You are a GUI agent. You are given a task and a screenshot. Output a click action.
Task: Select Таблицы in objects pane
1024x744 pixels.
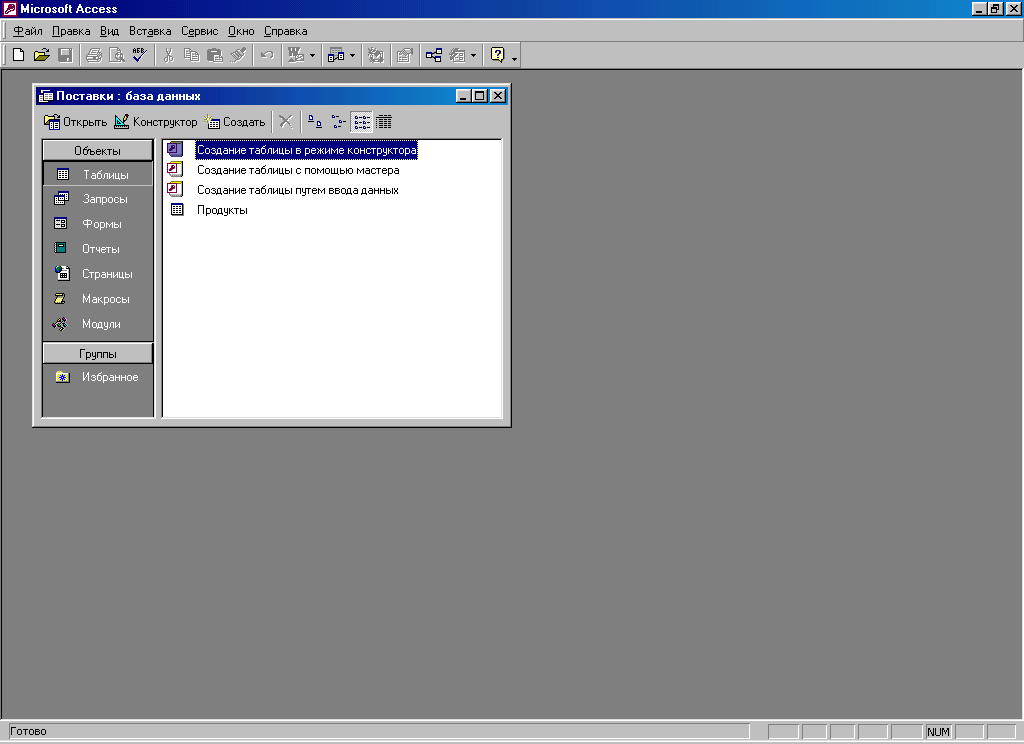(x=98, y=174)
